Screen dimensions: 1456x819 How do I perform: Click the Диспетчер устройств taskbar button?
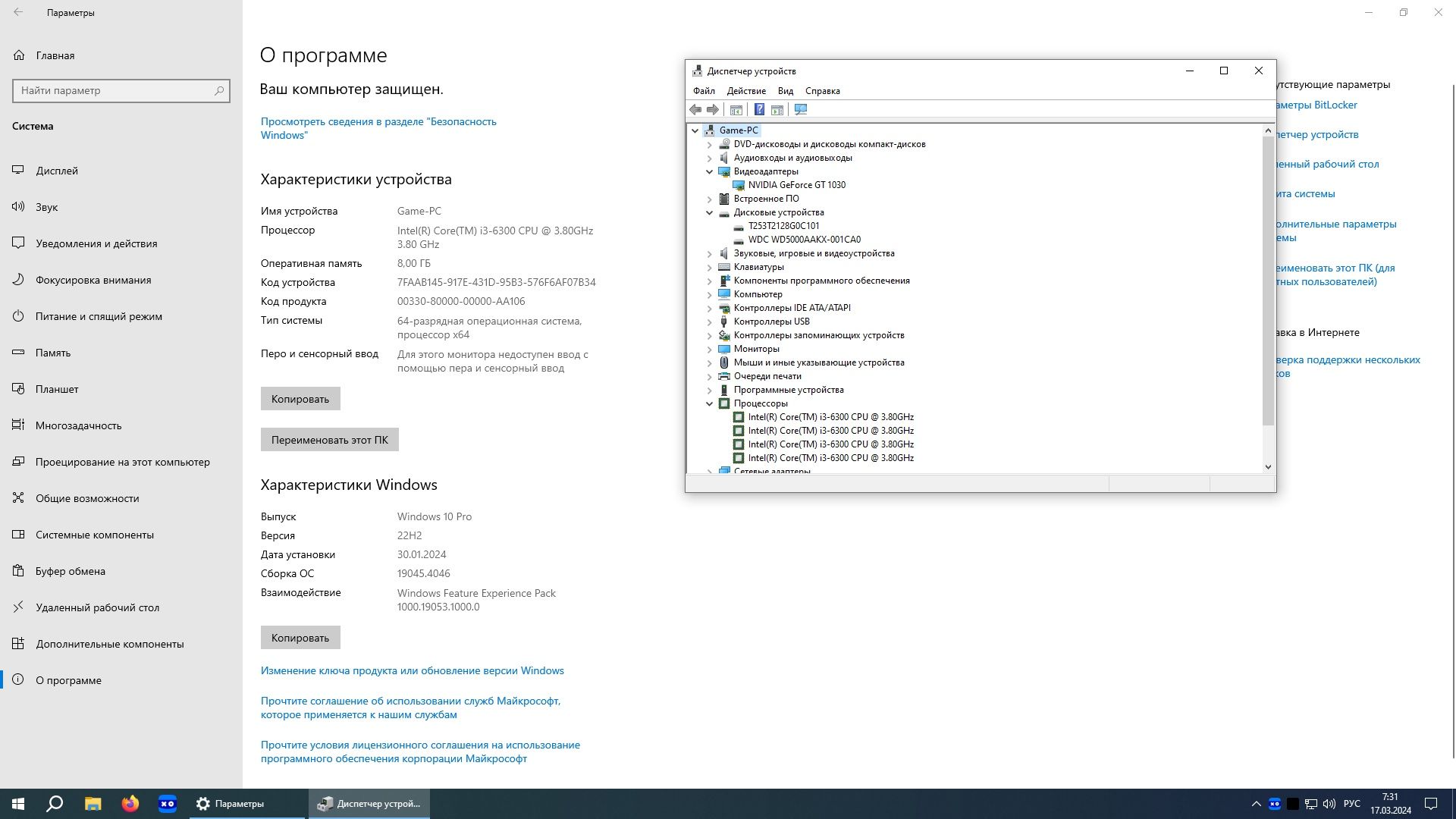pyautogui.click(x=369, y=804)
